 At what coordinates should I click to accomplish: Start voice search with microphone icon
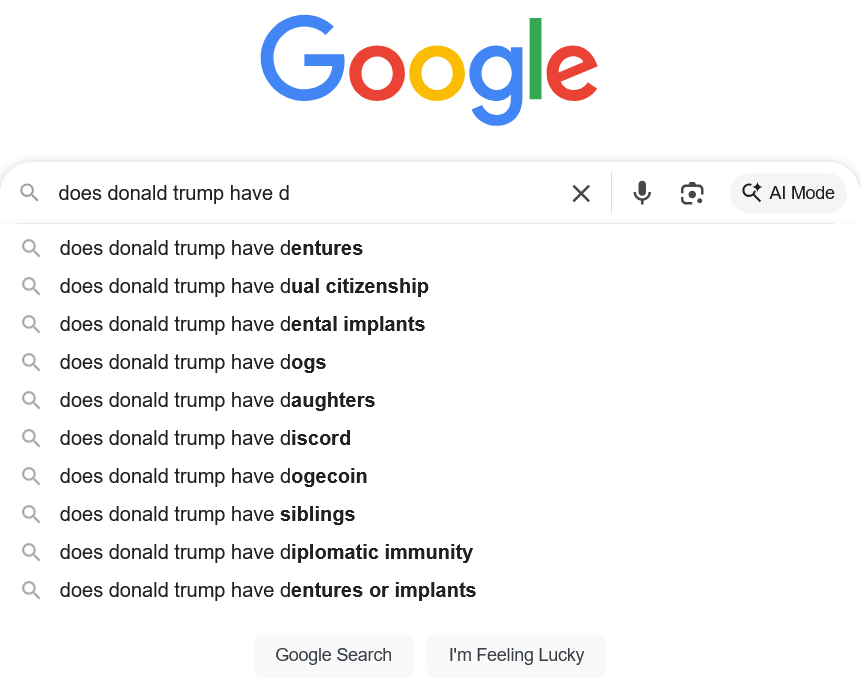[x=642, y=193]
